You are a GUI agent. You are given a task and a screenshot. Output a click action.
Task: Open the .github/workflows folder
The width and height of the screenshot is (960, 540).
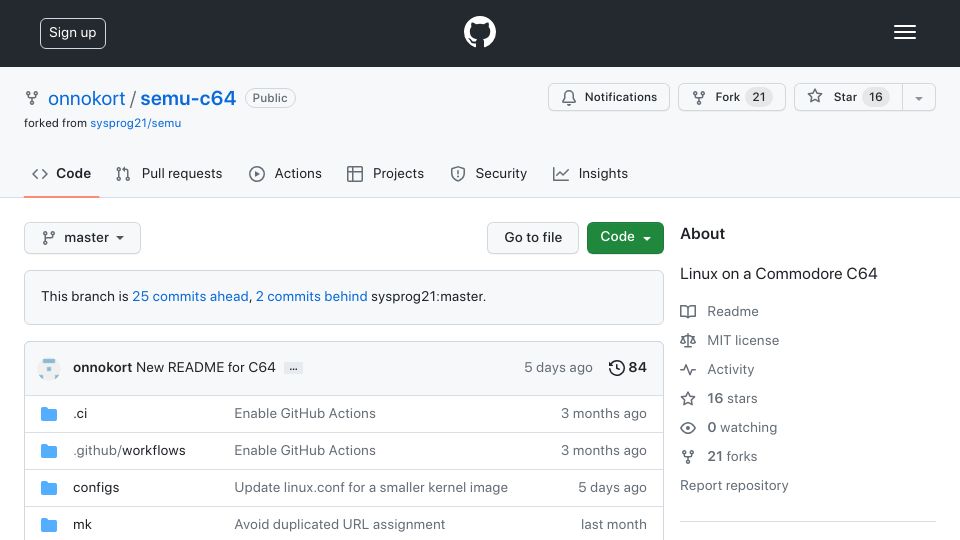(129, 451)
